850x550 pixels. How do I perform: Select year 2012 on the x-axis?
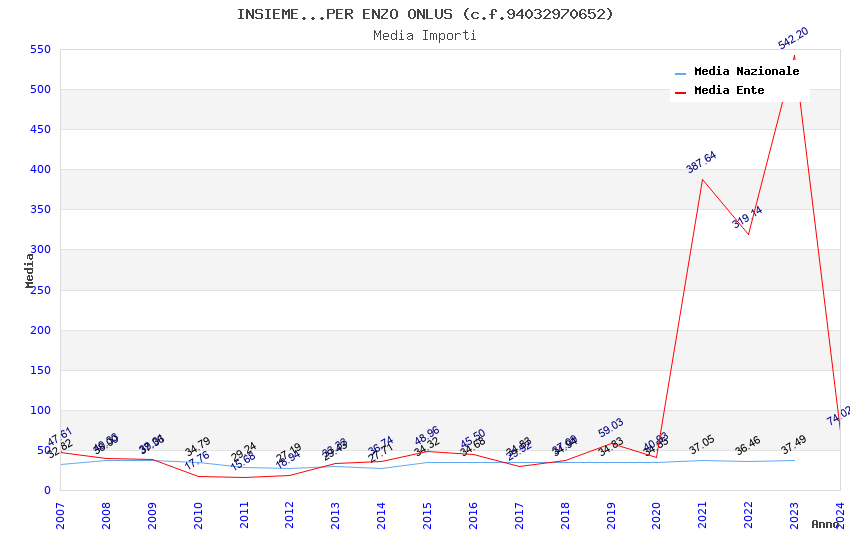289,515
